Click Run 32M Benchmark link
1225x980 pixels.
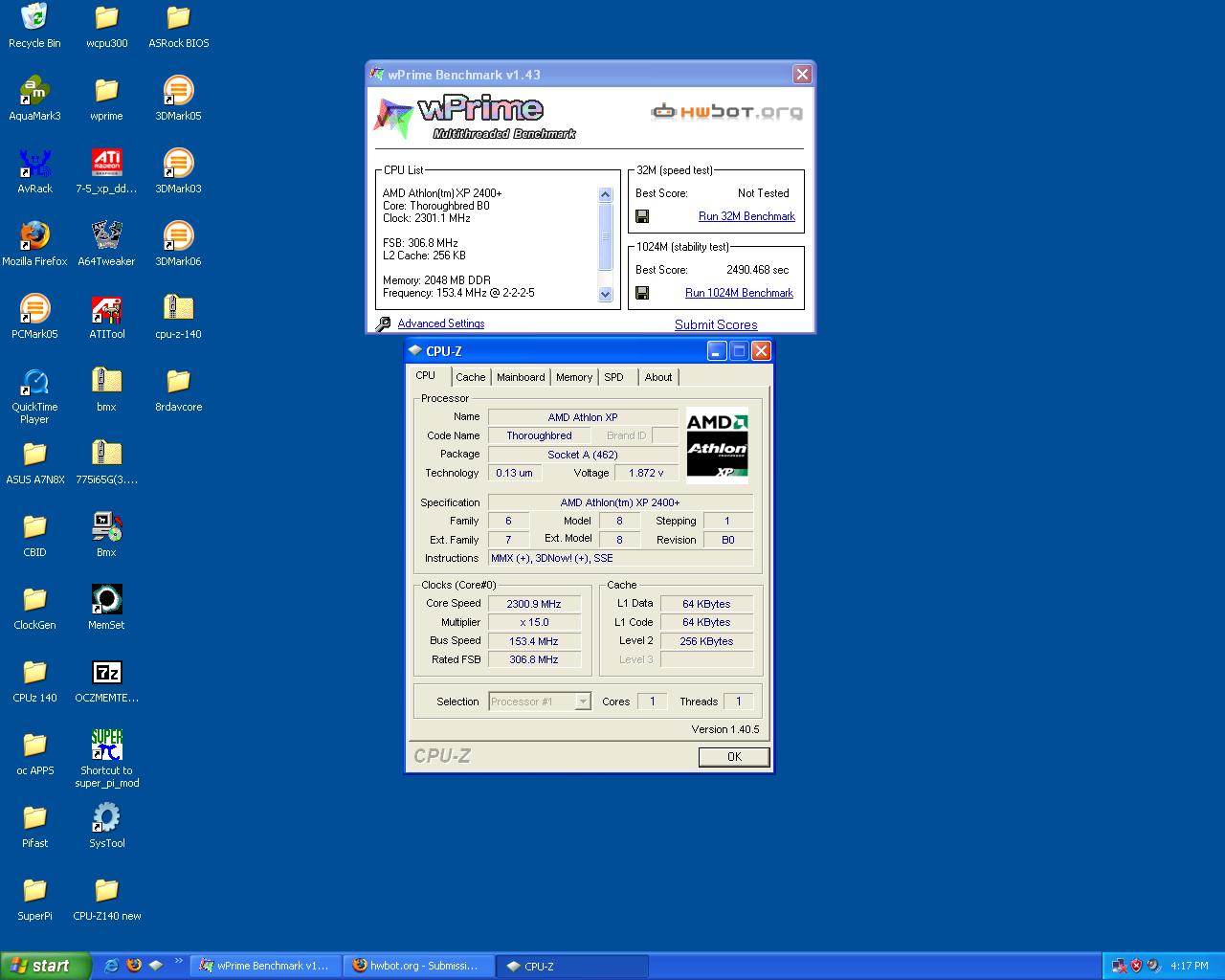point(746,216)
